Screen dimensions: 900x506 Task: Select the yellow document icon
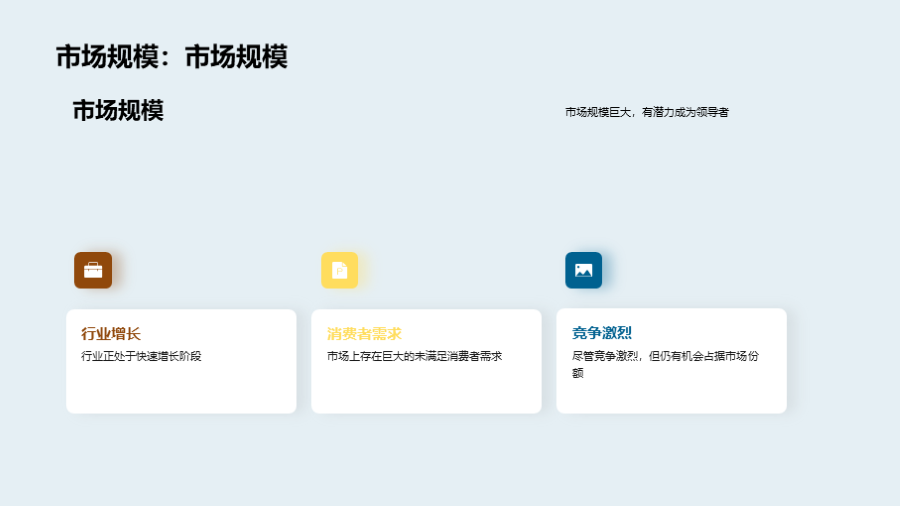[x=339, y=270]
